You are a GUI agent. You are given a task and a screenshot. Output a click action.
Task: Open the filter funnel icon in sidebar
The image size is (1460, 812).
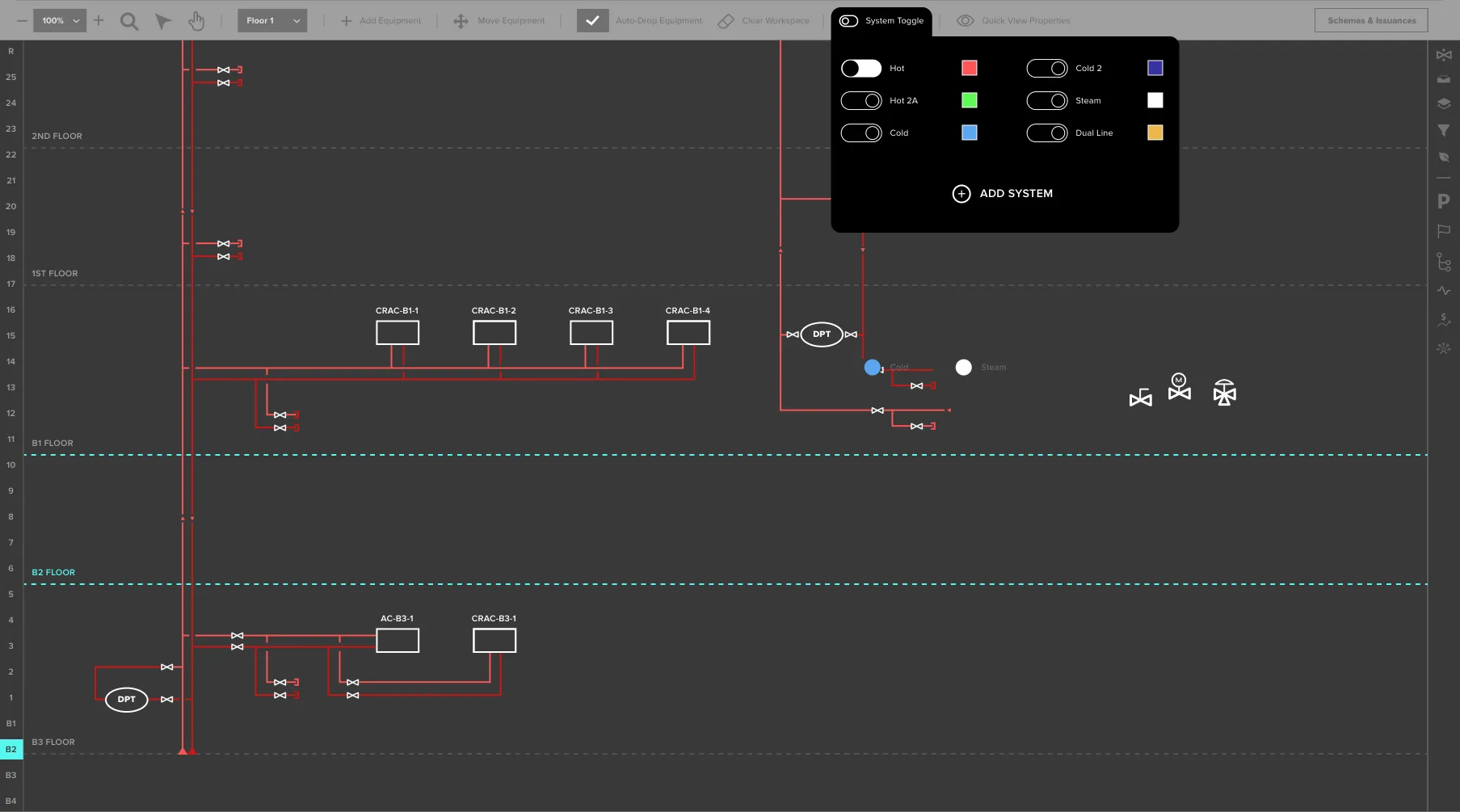pos(1444,130)
